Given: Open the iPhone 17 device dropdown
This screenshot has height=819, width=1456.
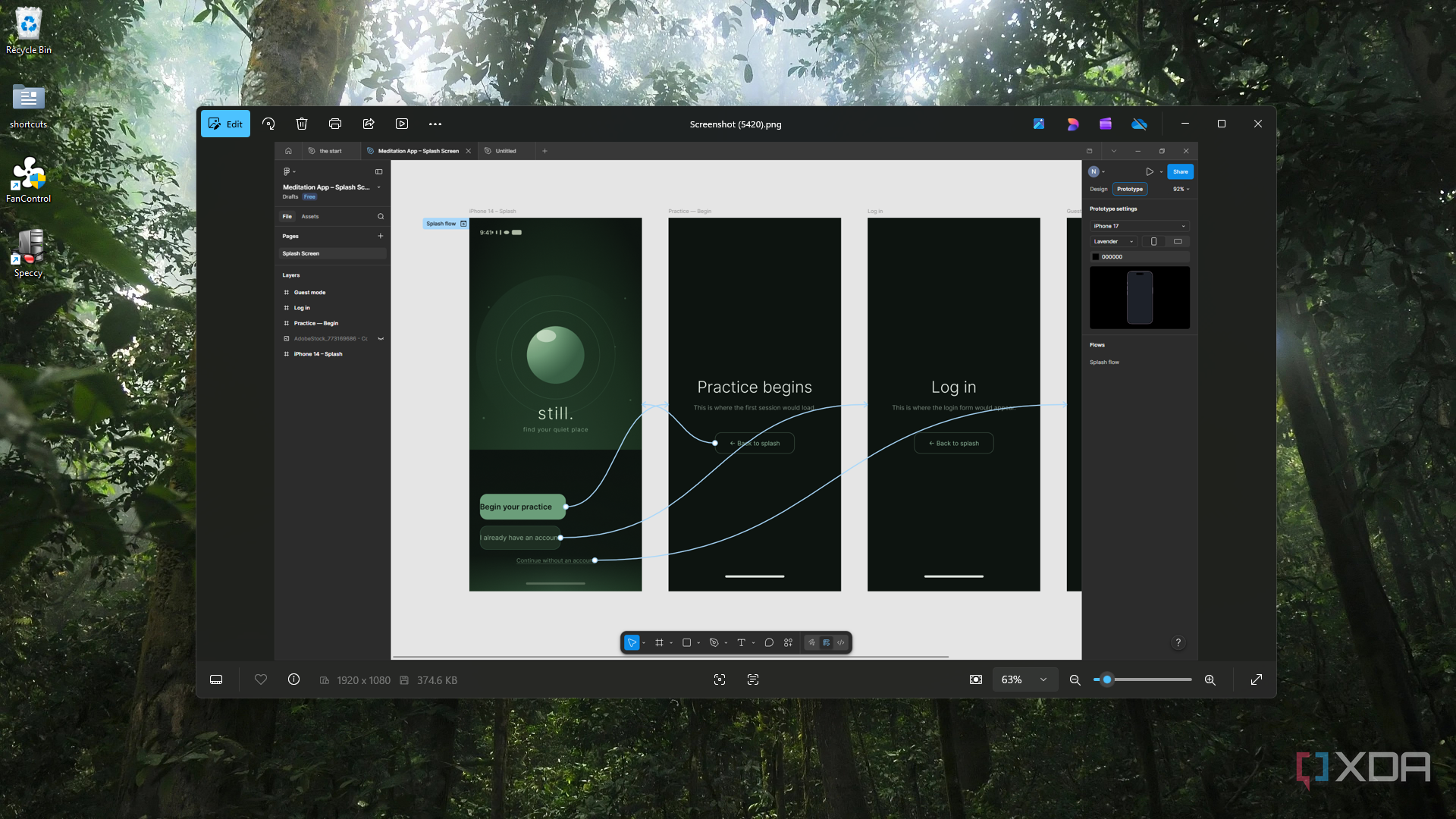Looking at the screenshot, I should tap(1140, 226).
